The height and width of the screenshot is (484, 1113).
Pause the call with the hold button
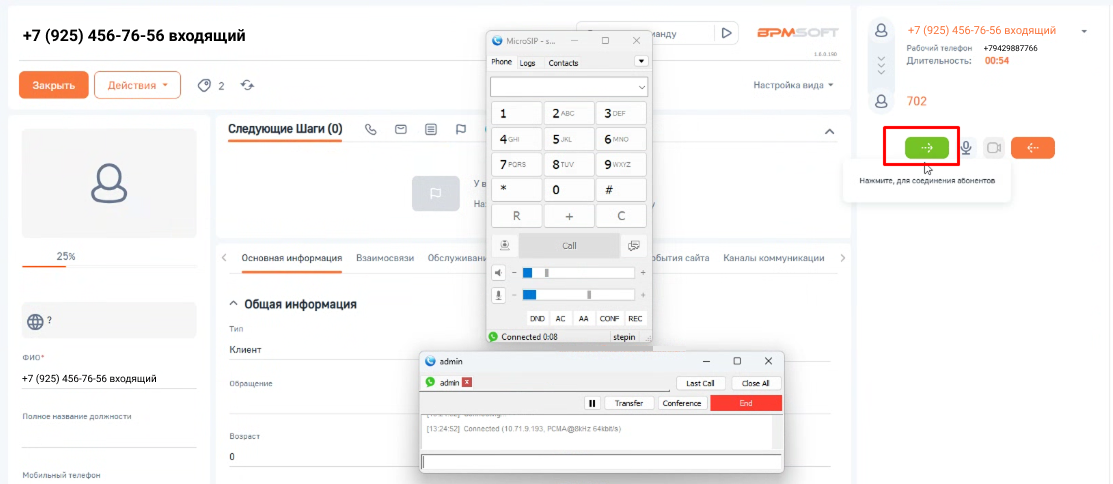(x=592, y=403)
